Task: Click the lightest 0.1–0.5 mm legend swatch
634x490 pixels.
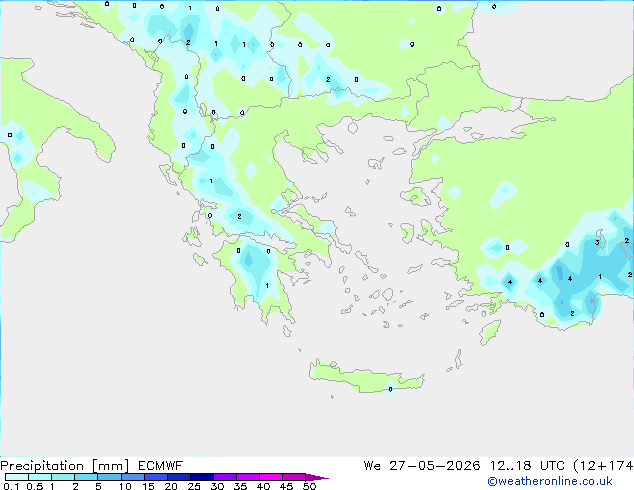Action: pyautogui.click(x=17, y=477)
